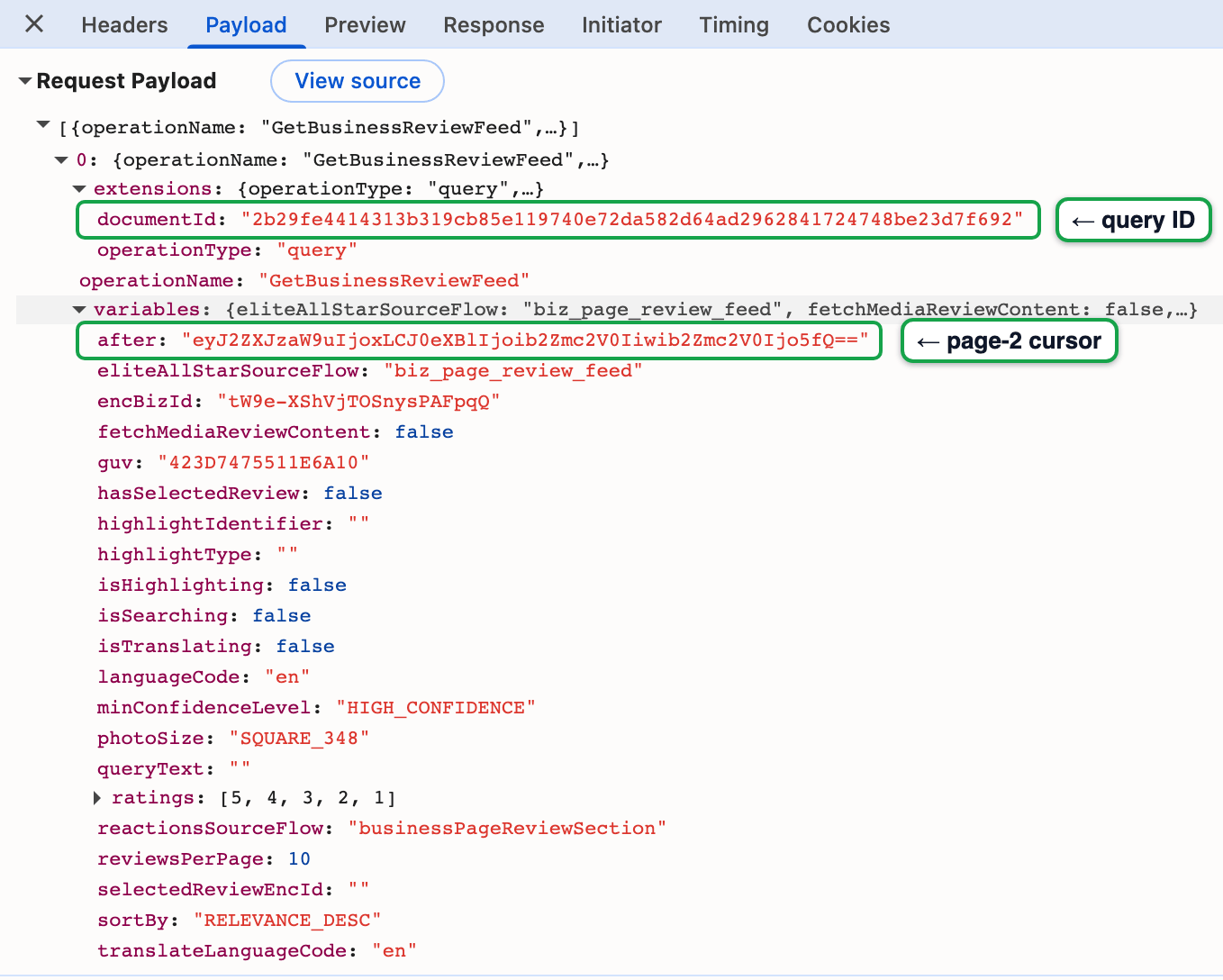
Task: Collapse the Request Payload section
Action: coord(25,81)
